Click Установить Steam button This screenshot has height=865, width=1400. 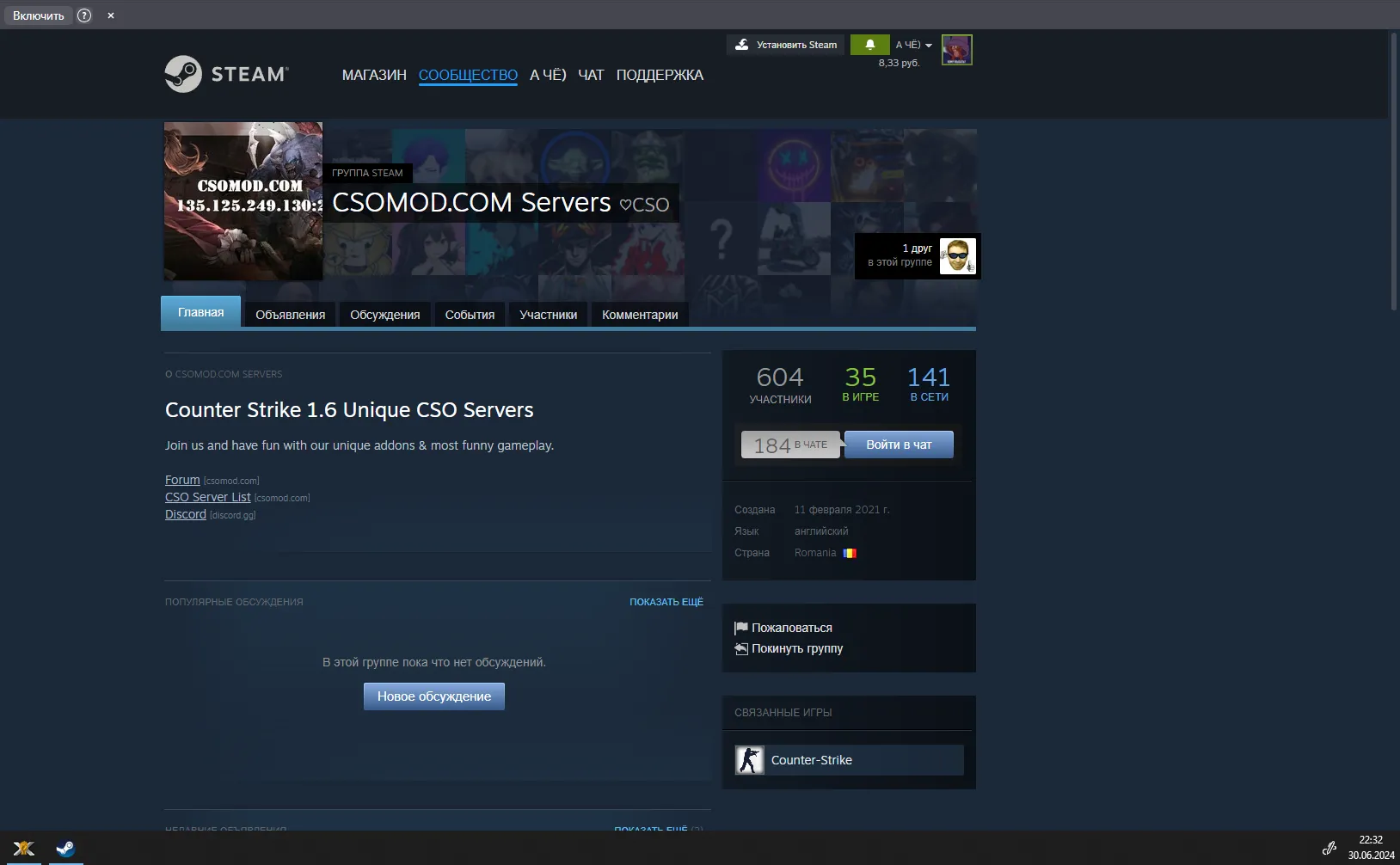point(786,45)
